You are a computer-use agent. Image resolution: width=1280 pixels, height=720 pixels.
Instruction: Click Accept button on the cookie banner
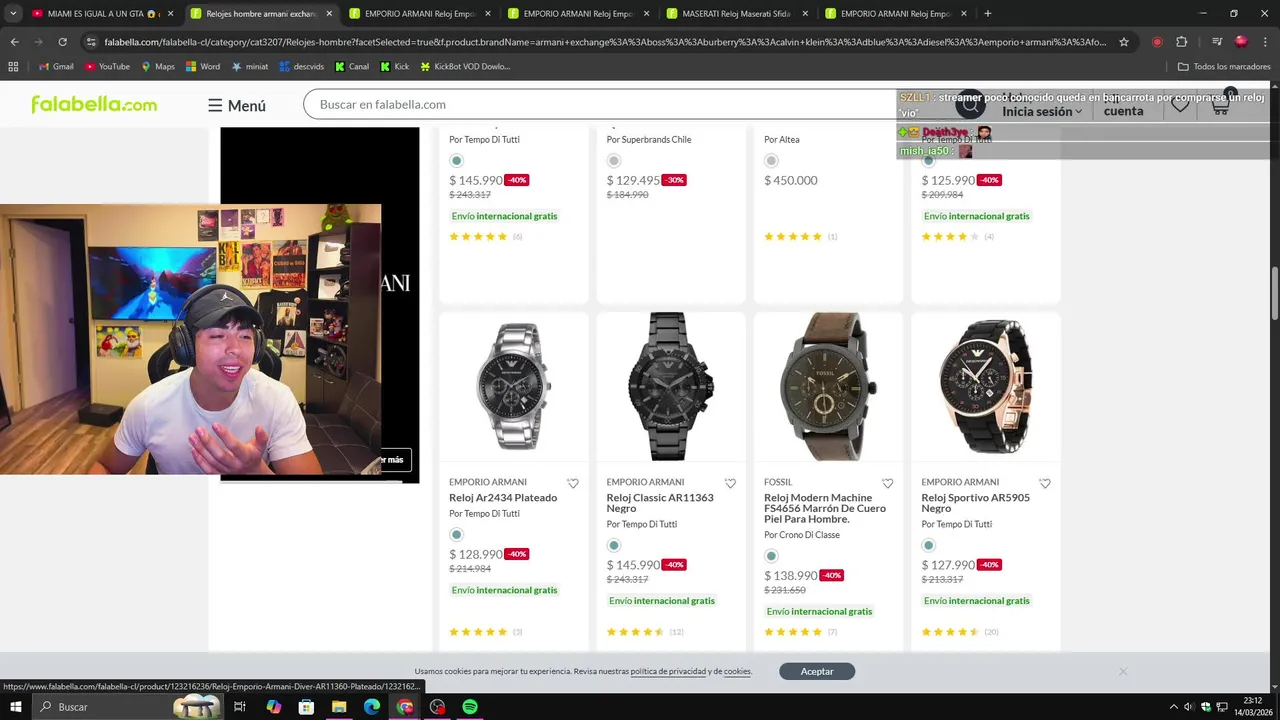tap(817, 671)
